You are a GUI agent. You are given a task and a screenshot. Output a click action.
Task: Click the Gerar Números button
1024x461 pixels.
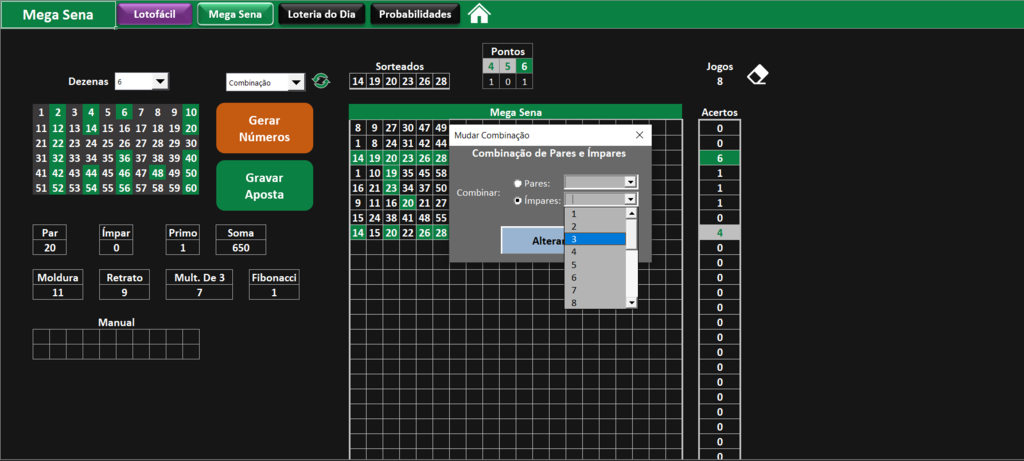tap(264, 129)
